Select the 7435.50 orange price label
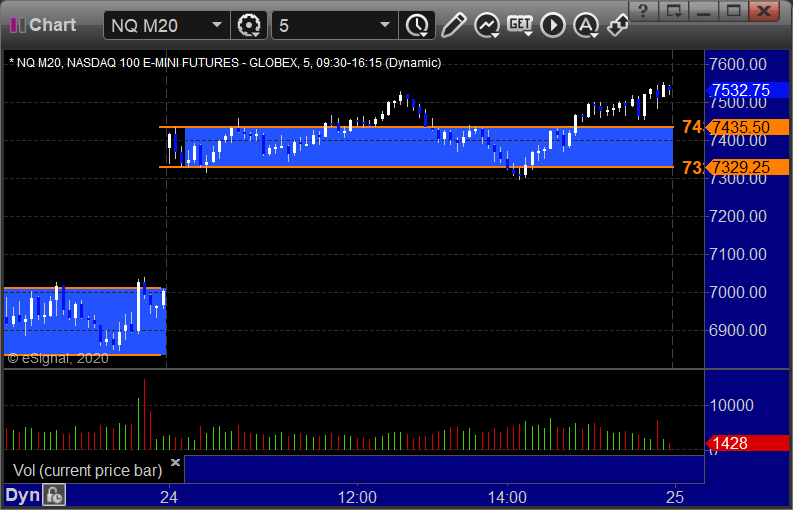Screen dimensions: 793x510 (747, 127)
